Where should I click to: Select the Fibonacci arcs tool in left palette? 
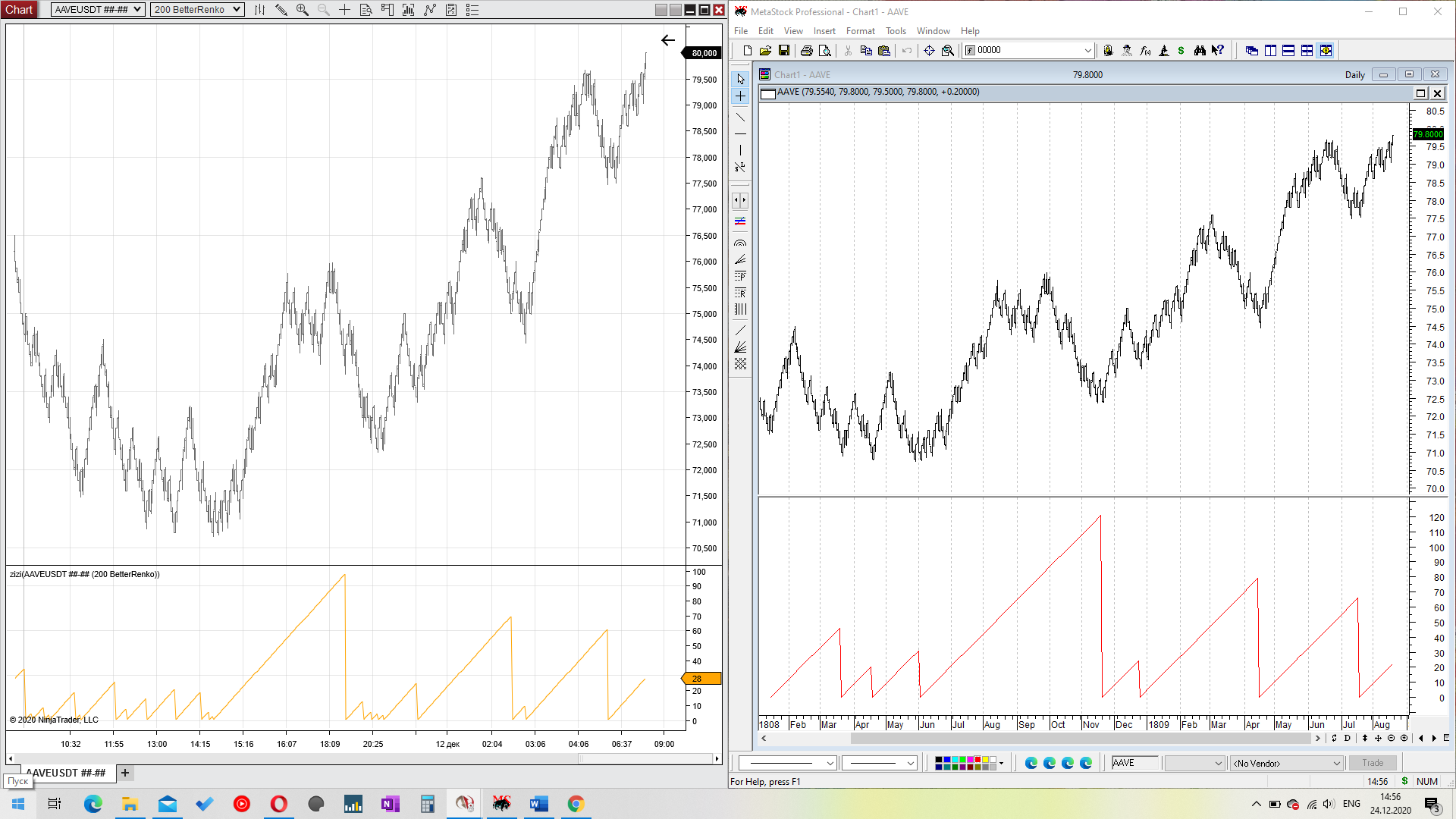click(x=740, y=243)
